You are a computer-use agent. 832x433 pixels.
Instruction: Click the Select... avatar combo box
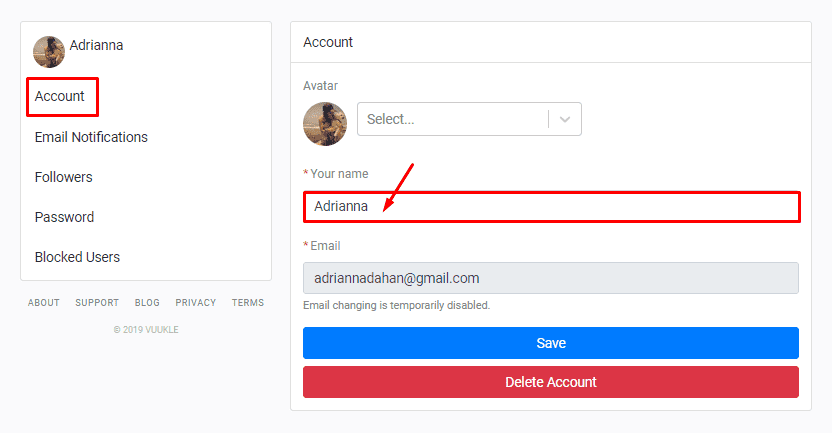(x=452, y=119)
